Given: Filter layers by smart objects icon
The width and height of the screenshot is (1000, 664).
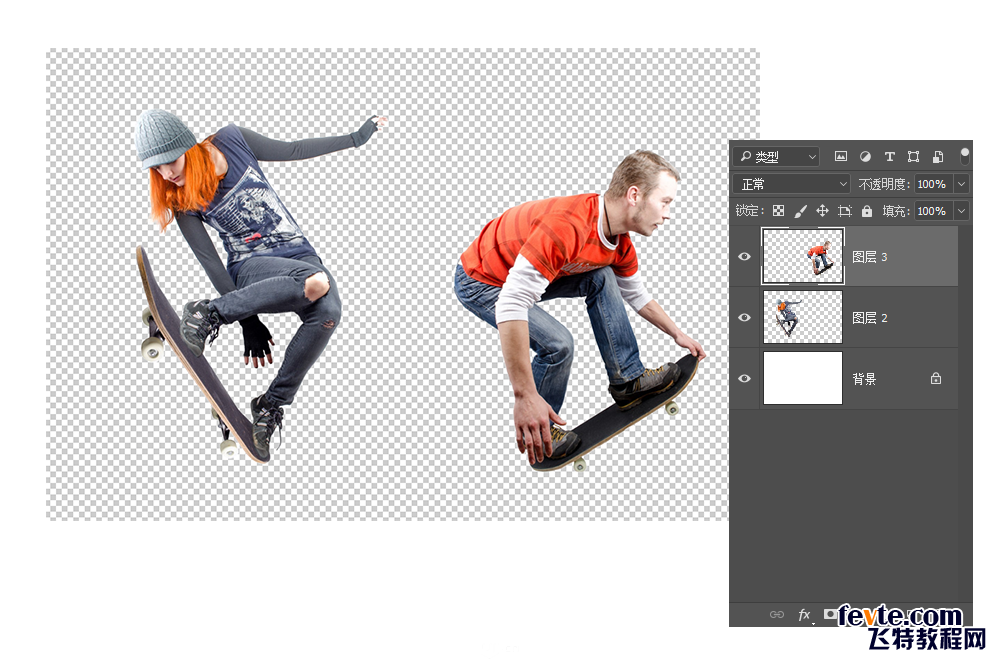Looking at the screenshot, I should [938, 156].
